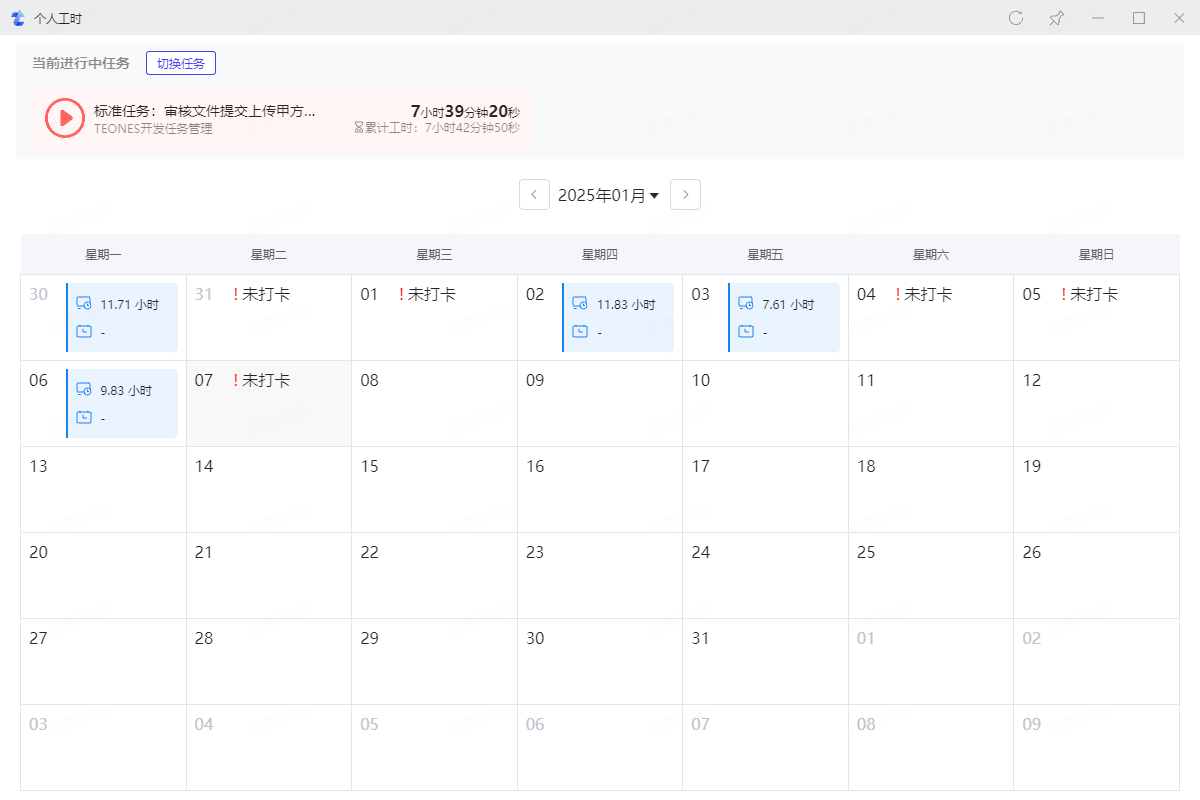The height and width of the screenshot is (800, 1200).
Task: Click the 切换任务 button
Action: click(x=181, y=63)
